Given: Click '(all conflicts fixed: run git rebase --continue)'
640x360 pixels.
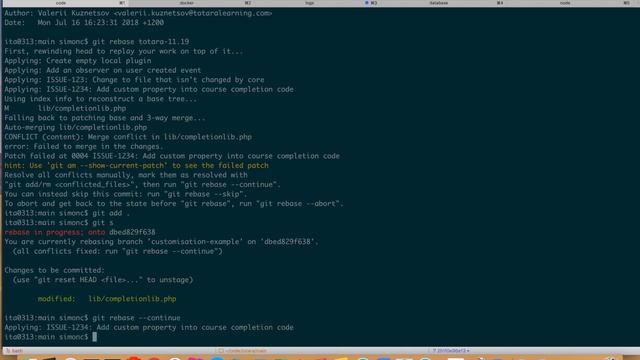Looking at the screenshot, I should tap(118, 251).
